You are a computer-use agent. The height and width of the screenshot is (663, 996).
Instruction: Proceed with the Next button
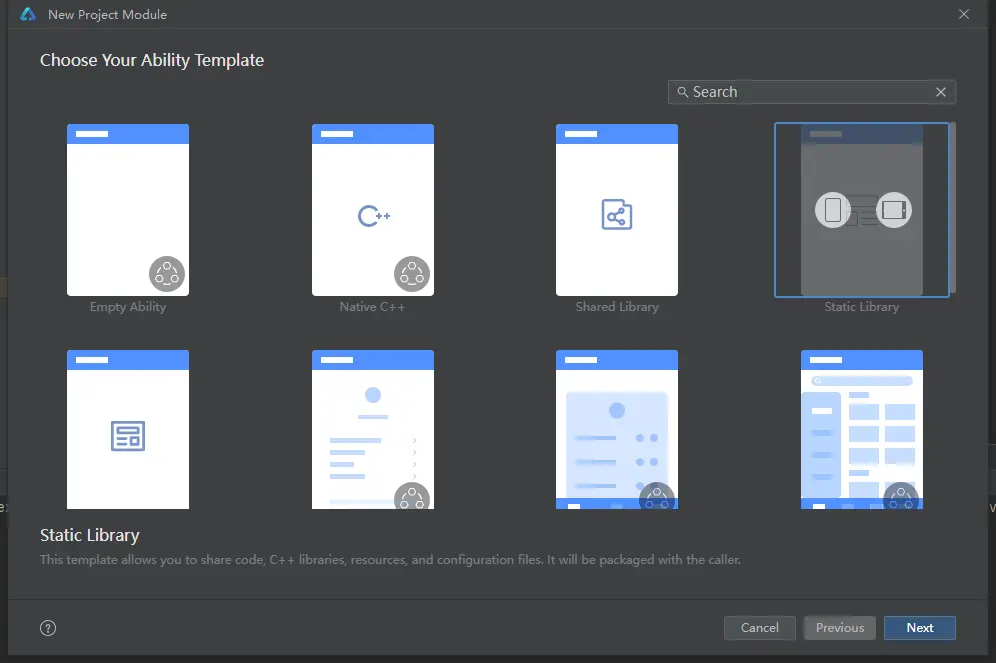point(920,627)
